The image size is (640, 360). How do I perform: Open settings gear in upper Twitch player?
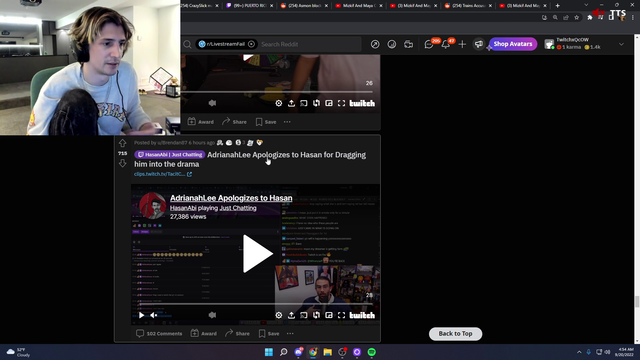click(279, 103)
